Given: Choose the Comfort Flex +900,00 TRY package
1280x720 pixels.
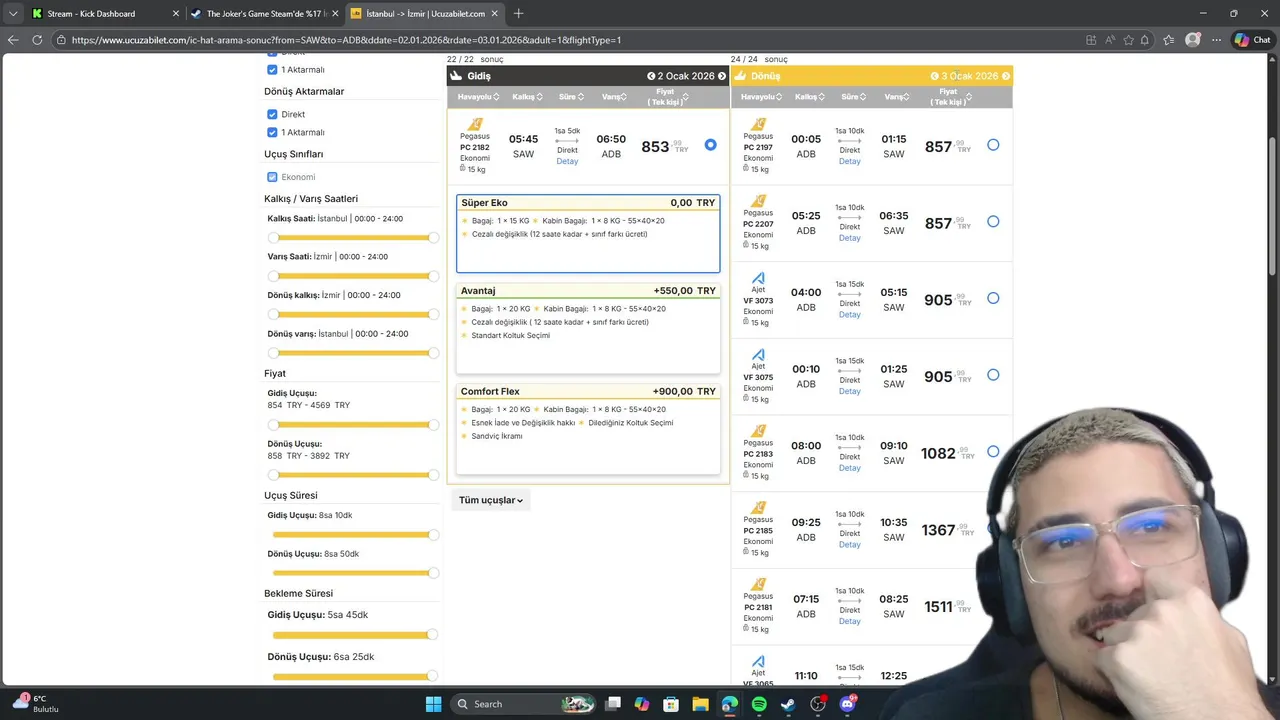Looking at the screenshot, I should [x=588, y=429].
